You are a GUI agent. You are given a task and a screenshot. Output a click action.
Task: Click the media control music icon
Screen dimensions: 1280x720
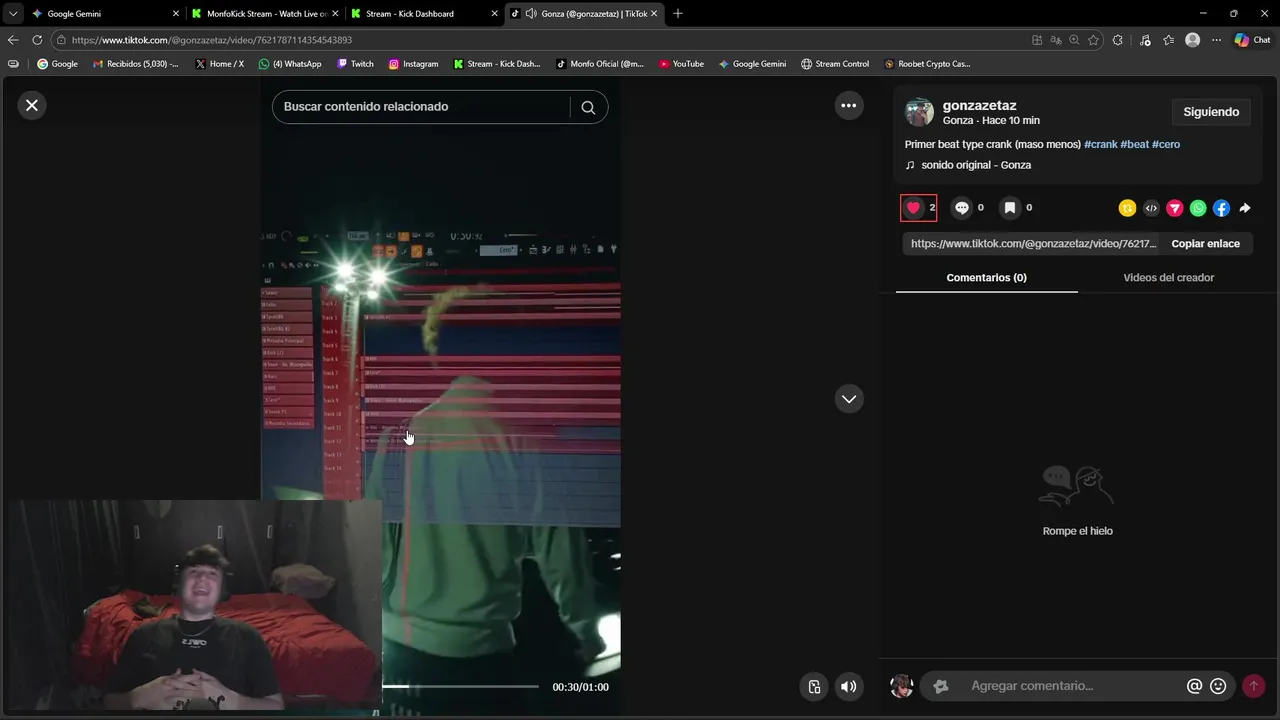(1145, 40)
